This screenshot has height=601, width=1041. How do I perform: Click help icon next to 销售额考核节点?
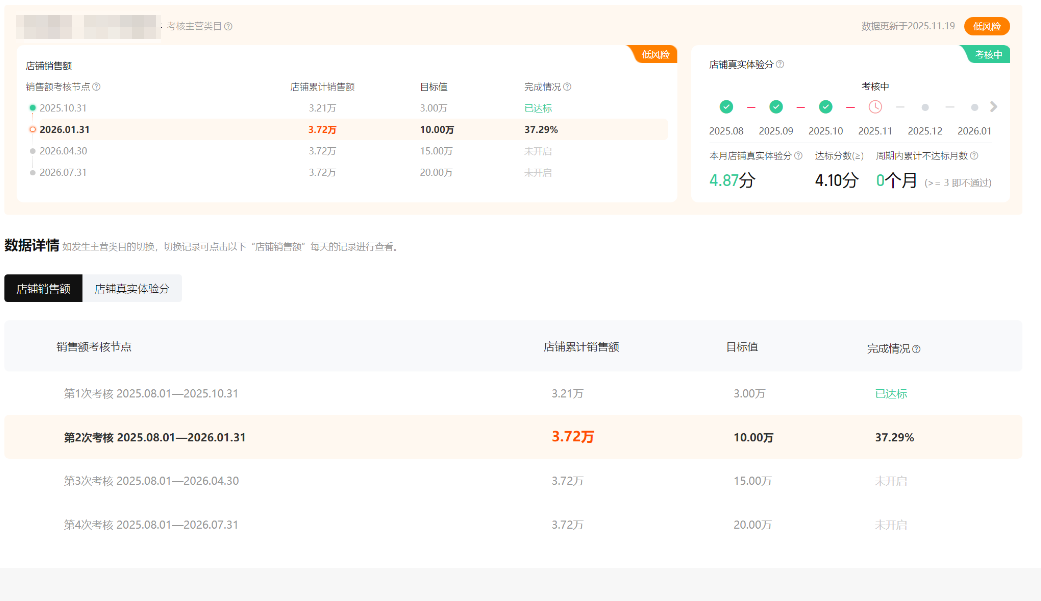point(96,87)
